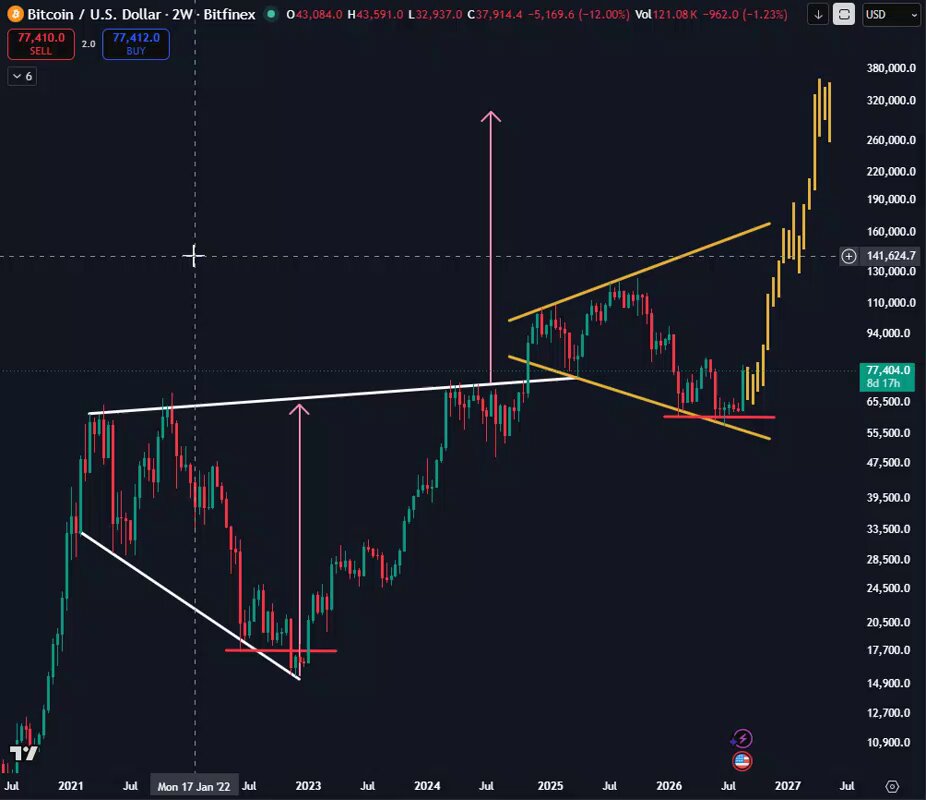Click the red SELL 77,410.0 button
Viewport: 926px width, 800px height.
click(x=41, y=44)
